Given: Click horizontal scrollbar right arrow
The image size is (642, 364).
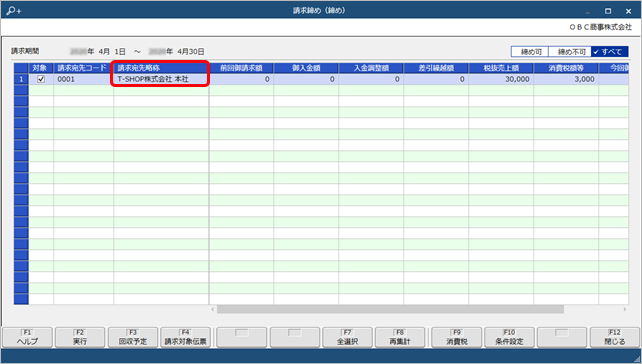Looking at the screenshot, I should 625,309.
